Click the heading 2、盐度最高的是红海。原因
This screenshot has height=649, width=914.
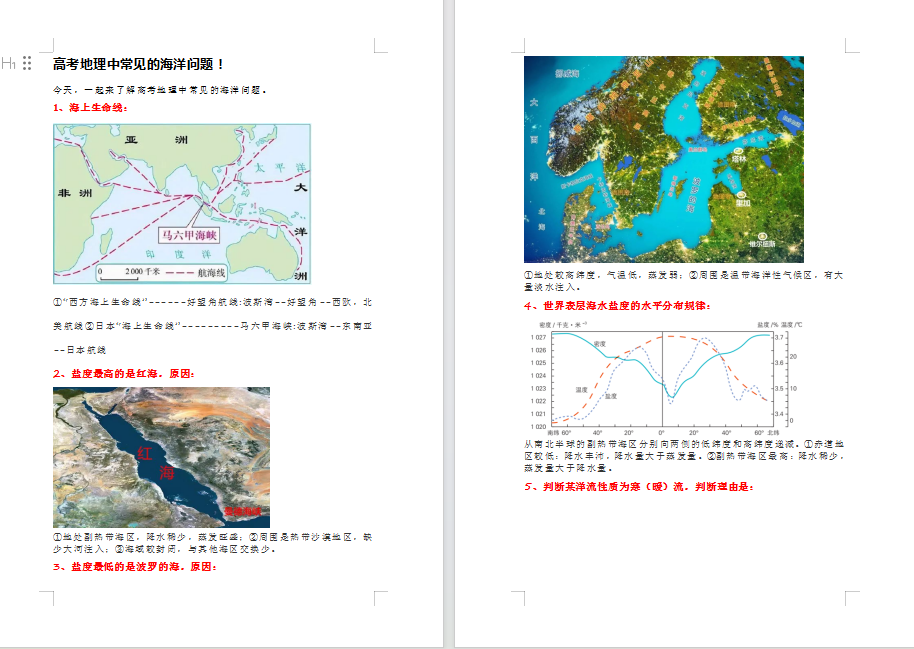tap(124, 374)
